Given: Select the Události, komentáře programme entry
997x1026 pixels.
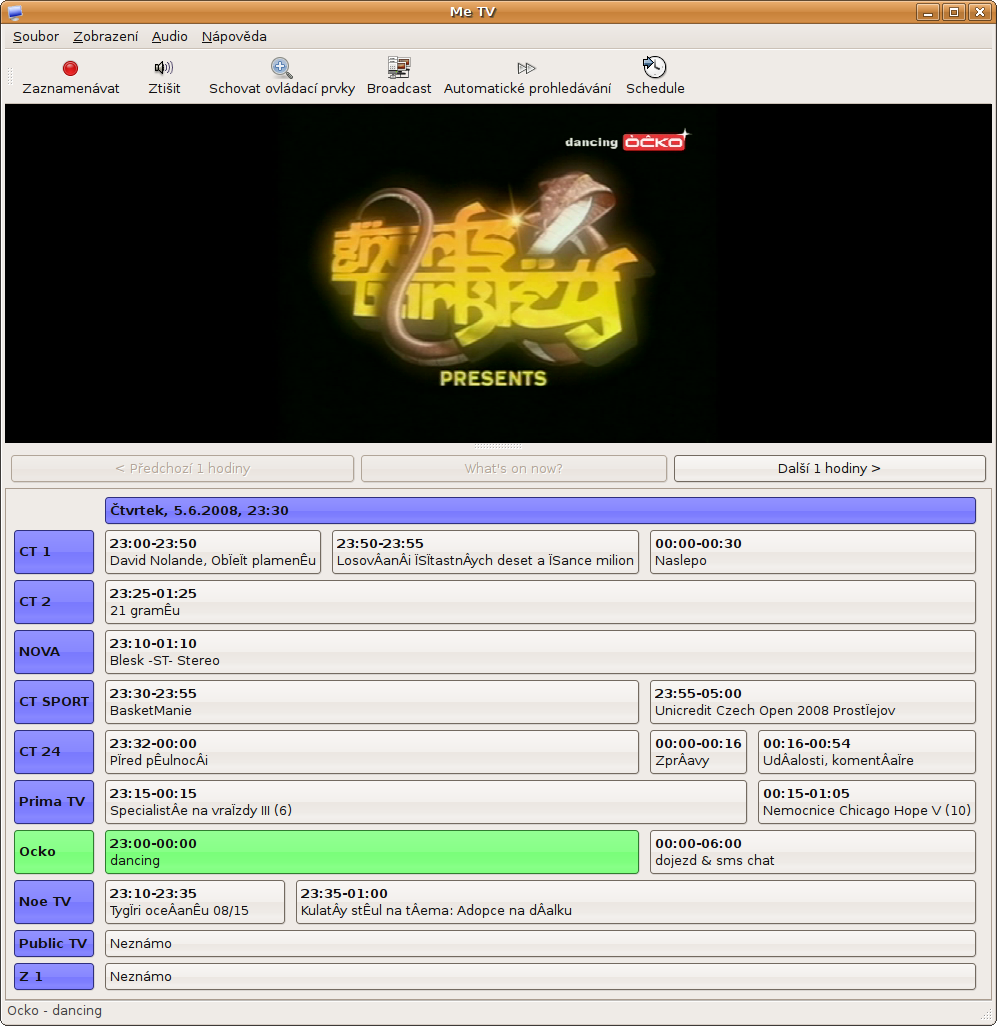Looking at the screenshot, I should point(867,752).
